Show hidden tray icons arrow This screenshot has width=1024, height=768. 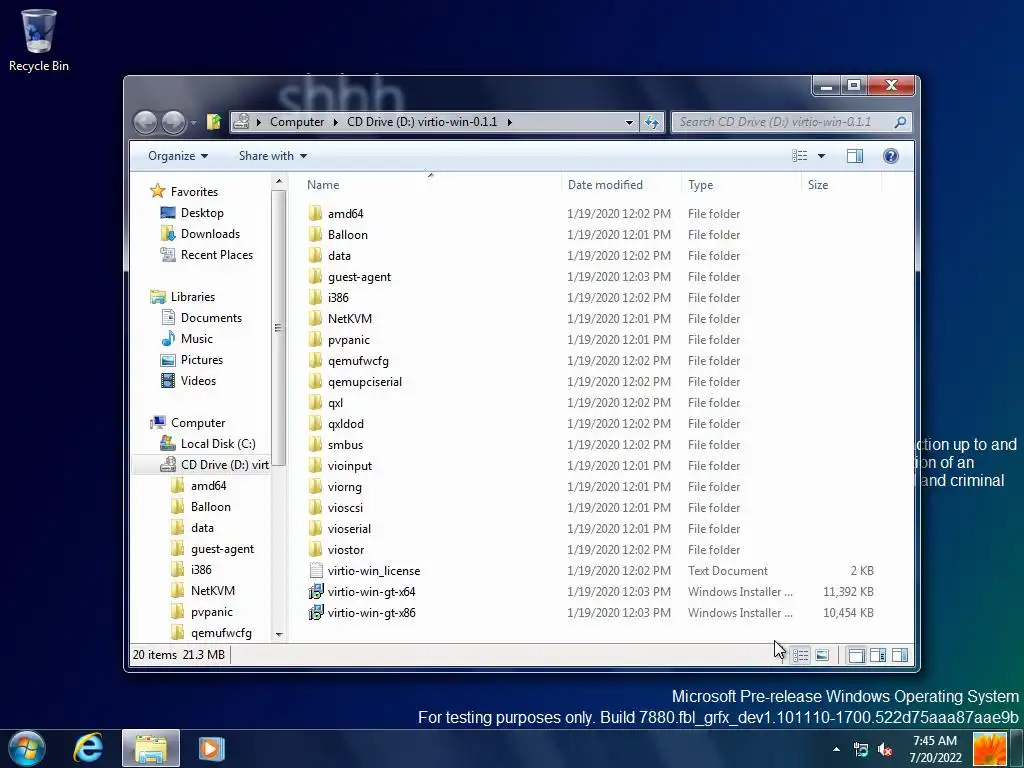click(x=836, y=750)
